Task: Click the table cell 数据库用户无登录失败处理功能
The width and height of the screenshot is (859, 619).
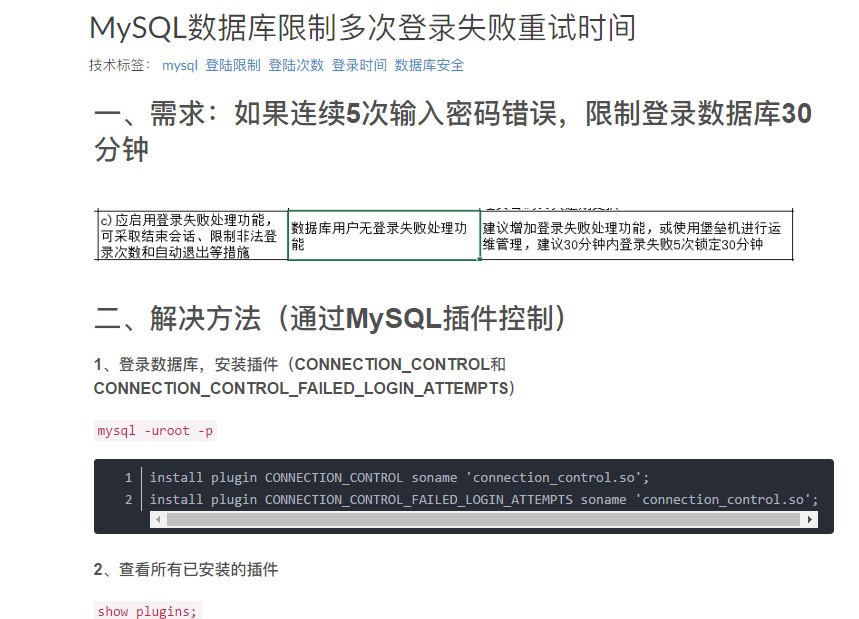Action: coord(384,236)
